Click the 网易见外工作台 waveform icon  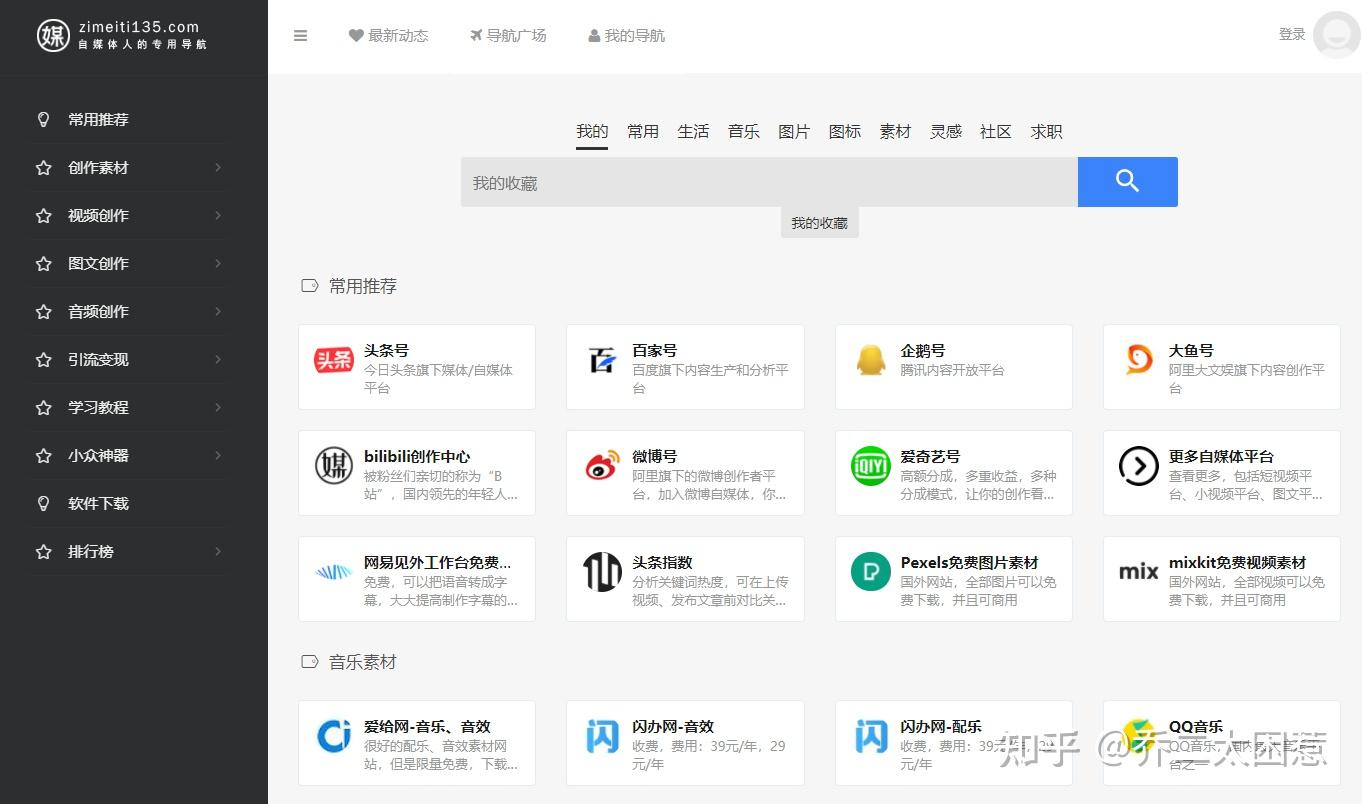334,572
